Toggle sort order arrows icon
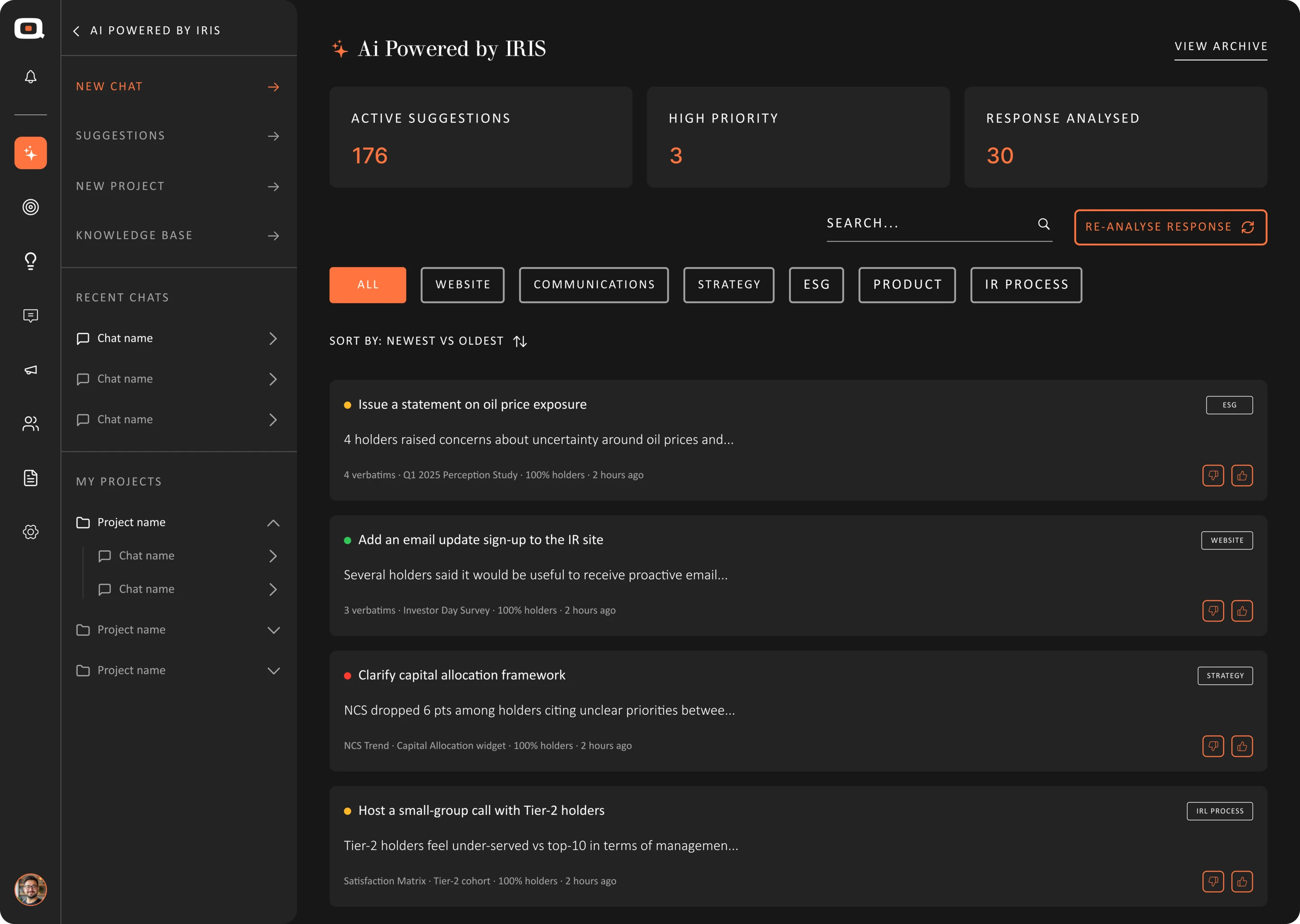 pyautogui.click(x=520, y=341)
